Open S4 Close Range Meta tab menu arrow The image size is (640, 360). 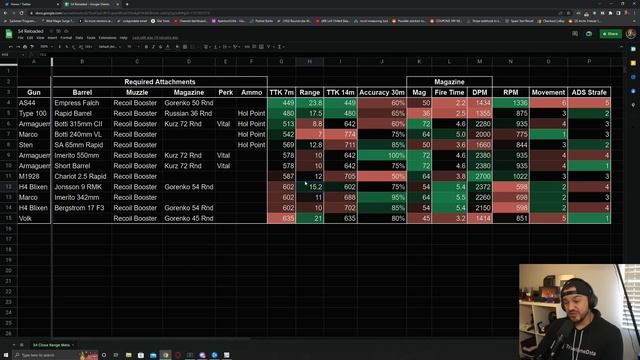pyautogui.click(x=73, y=345)
